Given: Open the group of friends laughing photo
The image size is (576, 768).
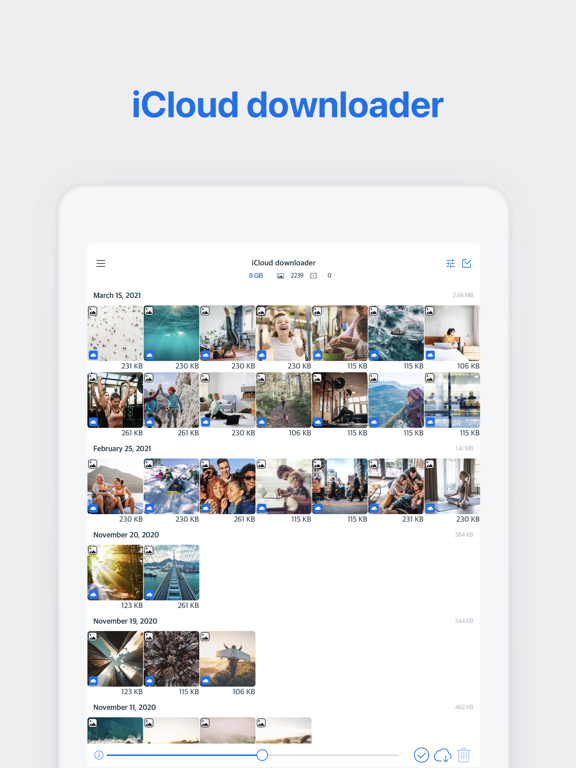Looking at the screenshot, I should click(228, 486).
